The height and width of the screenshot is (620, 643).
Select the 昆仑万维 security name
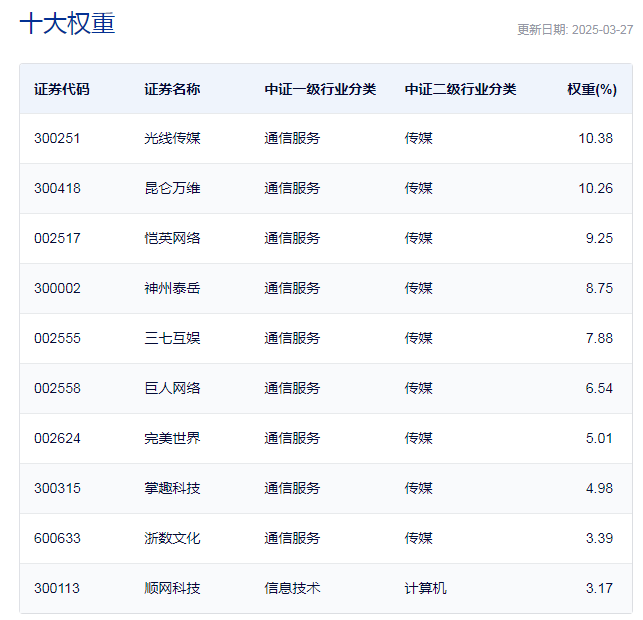(x=172, y=188)
